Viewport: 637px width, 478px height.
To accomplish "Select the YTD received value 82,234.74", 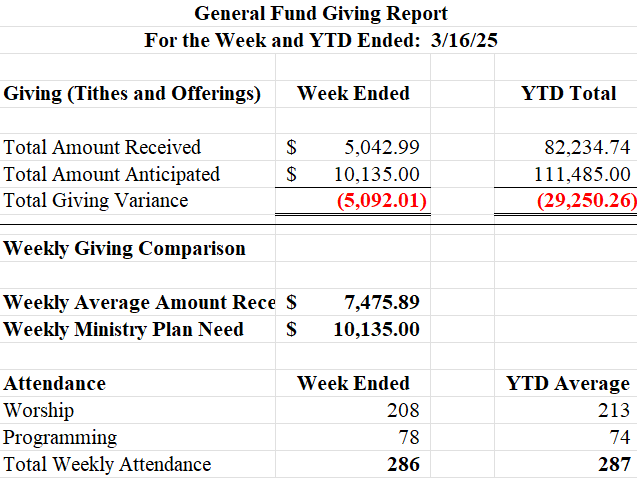I will pos(583,147).
